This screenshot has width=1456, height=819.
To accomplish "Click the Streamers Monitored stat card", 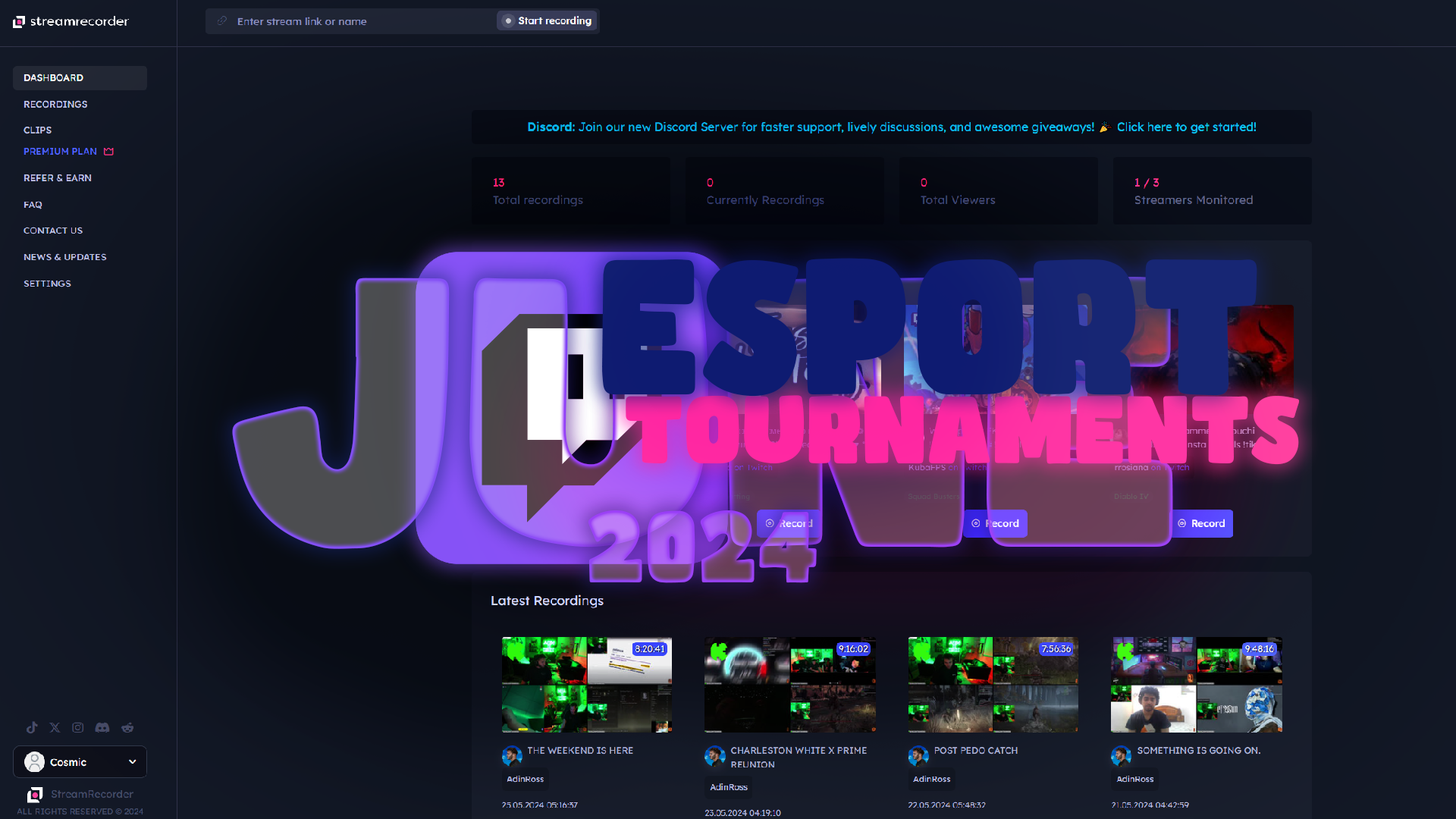I will 1213,190.
